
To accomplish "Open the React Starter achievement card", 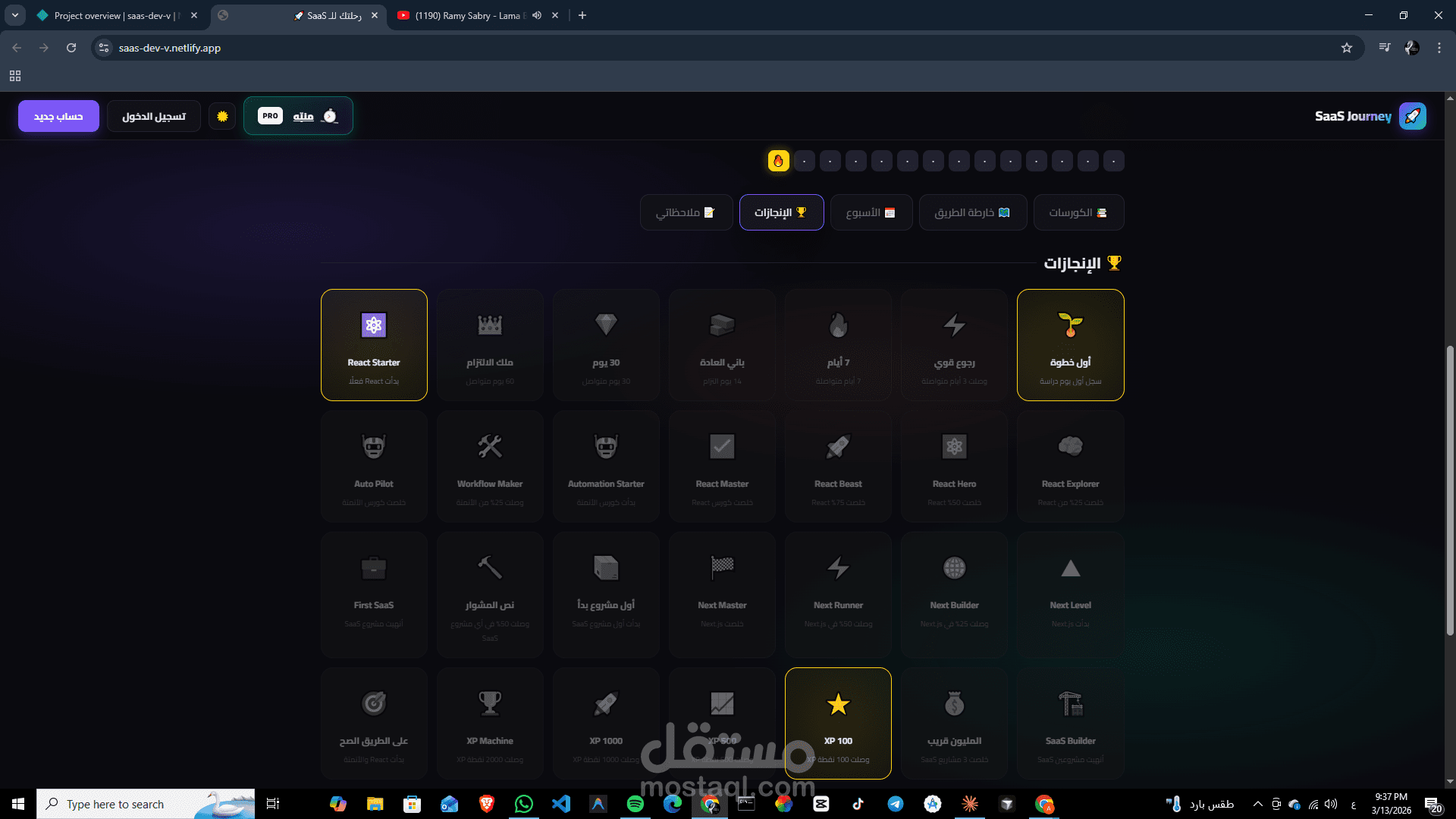I will (374, 345).
